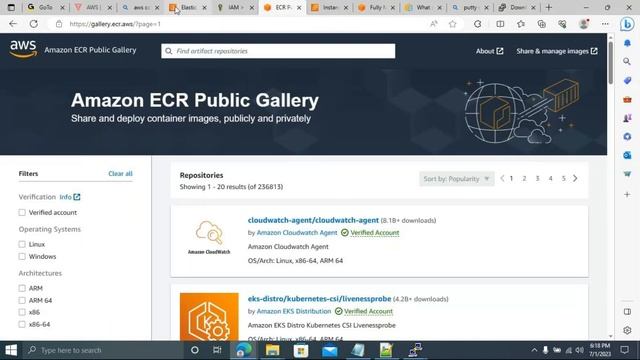Open Mail app from taskbar
Image resolution: width=640 pixels, height=360 pixels.
tap(329, 350)
